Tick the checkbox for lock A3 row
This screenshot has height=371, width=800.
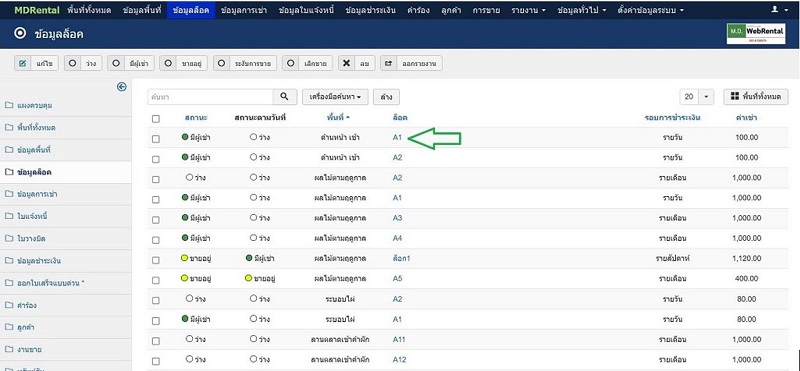click(x=156, y=219)
